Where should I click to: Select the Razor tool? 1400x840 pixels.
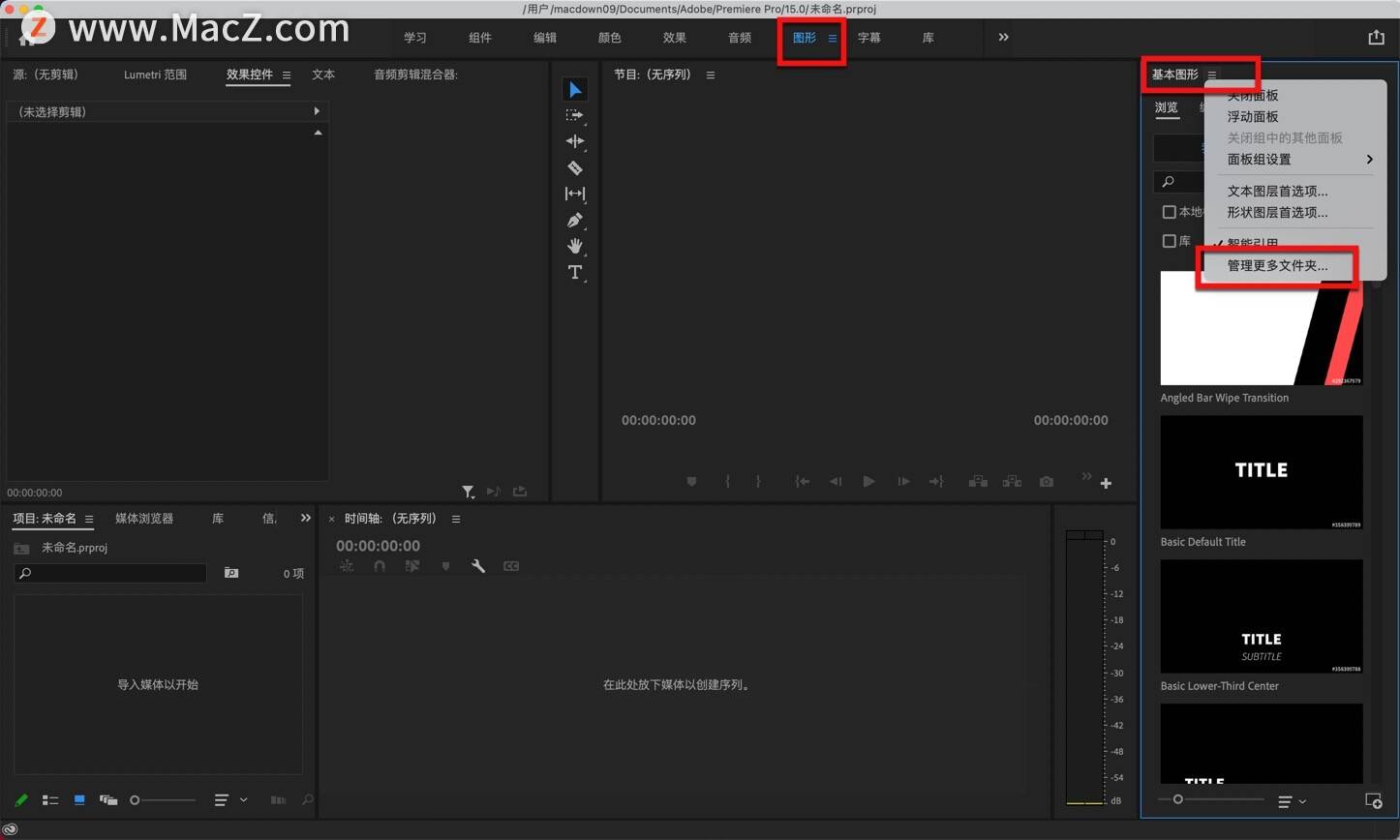[x=575, y=167]
